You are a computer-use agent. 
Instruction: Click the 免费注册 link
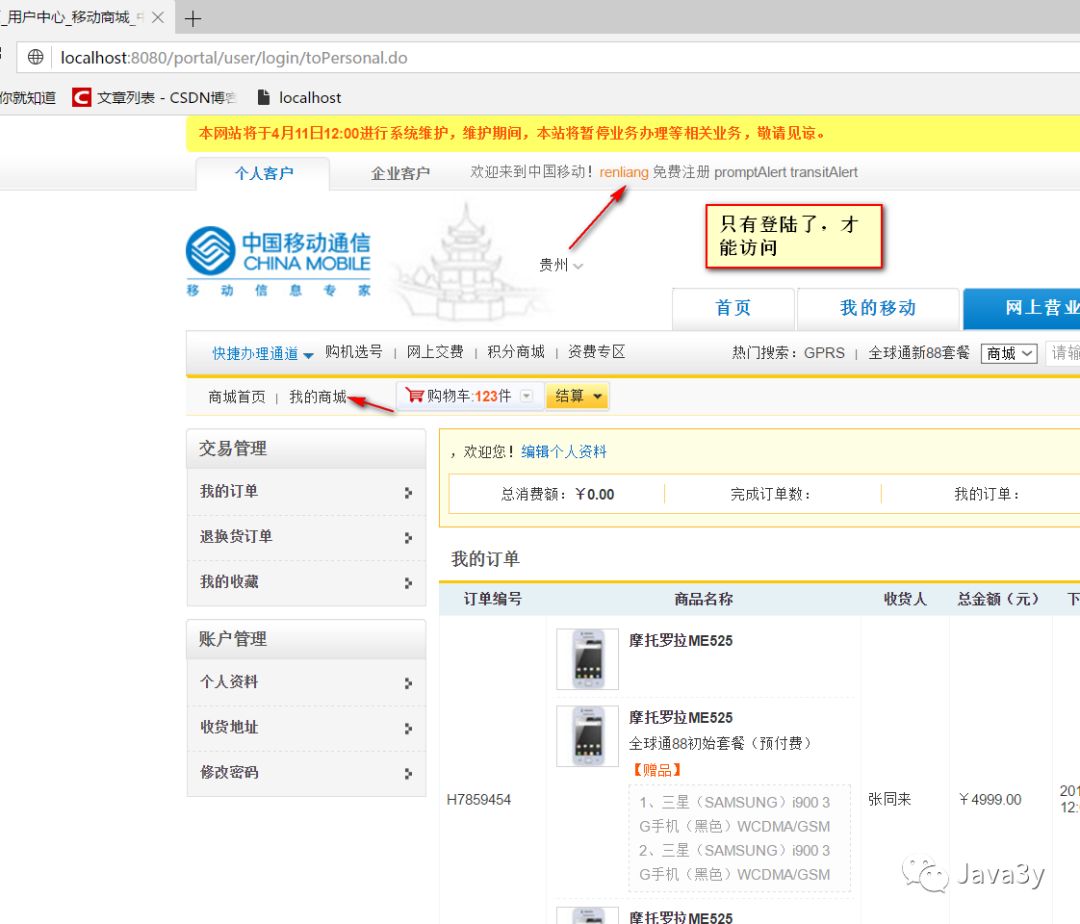681,172
